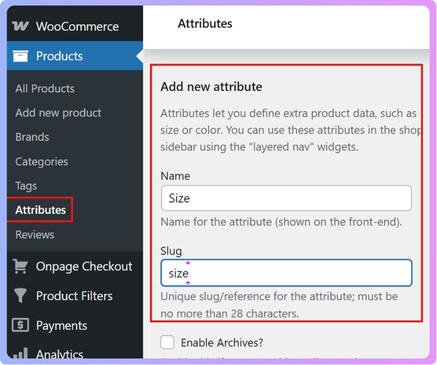Click the Name field containing Size

[286, 198]
